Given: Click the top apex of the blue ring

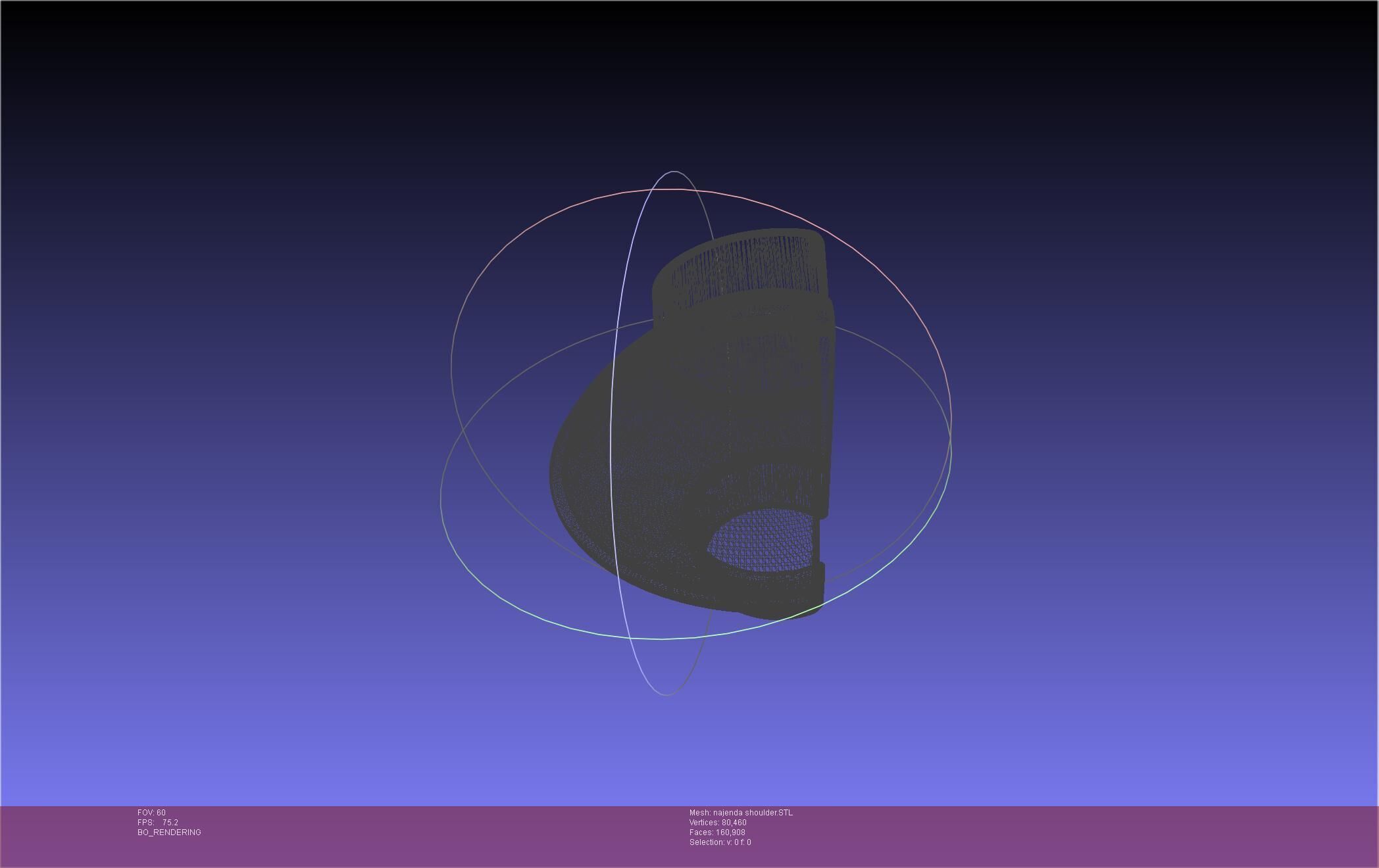Looking at the screenshot, I should coord(674,172).
